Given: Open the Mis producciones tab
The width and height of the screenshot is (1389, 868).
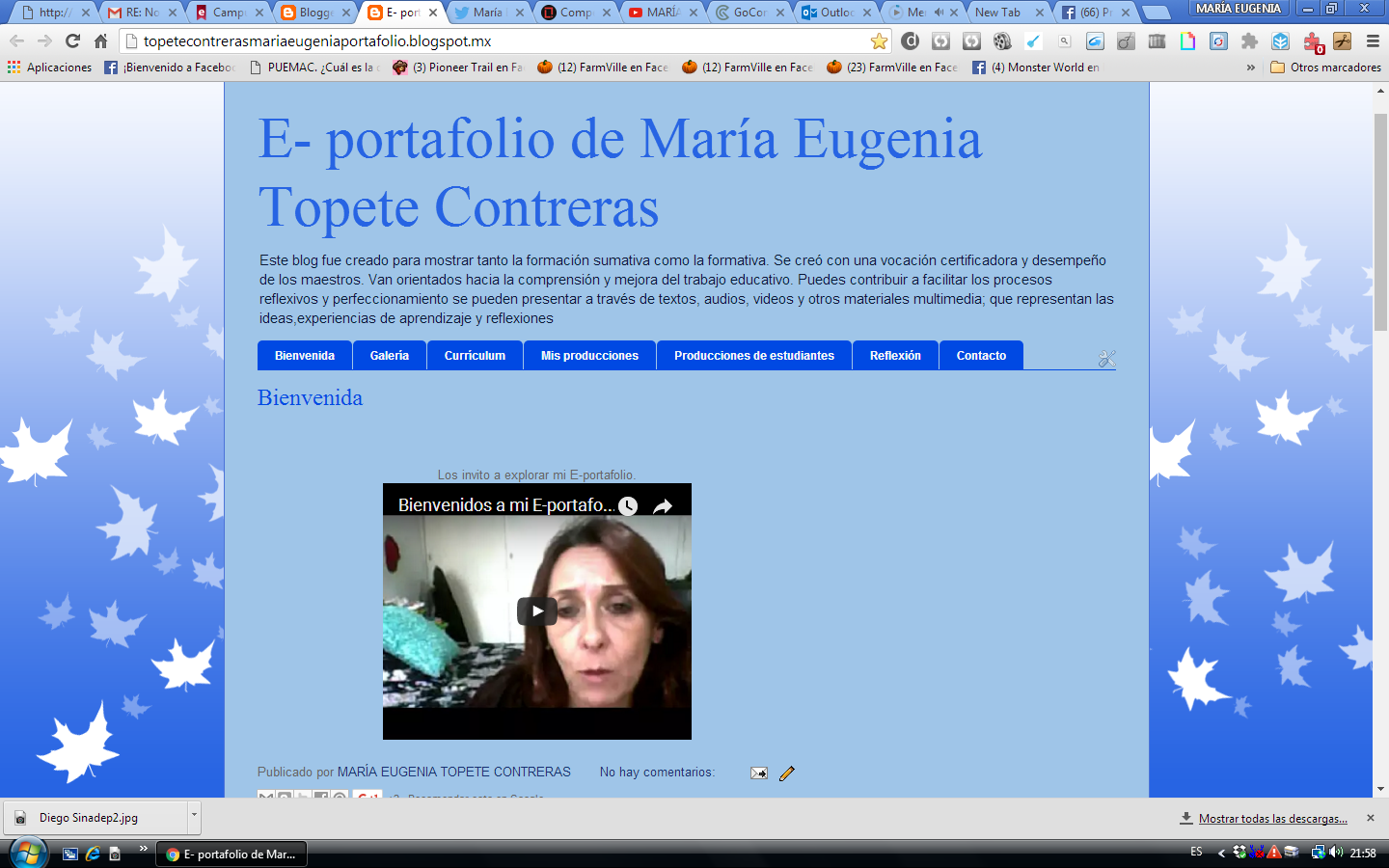Looking at the screenshot, I should 589,356.
